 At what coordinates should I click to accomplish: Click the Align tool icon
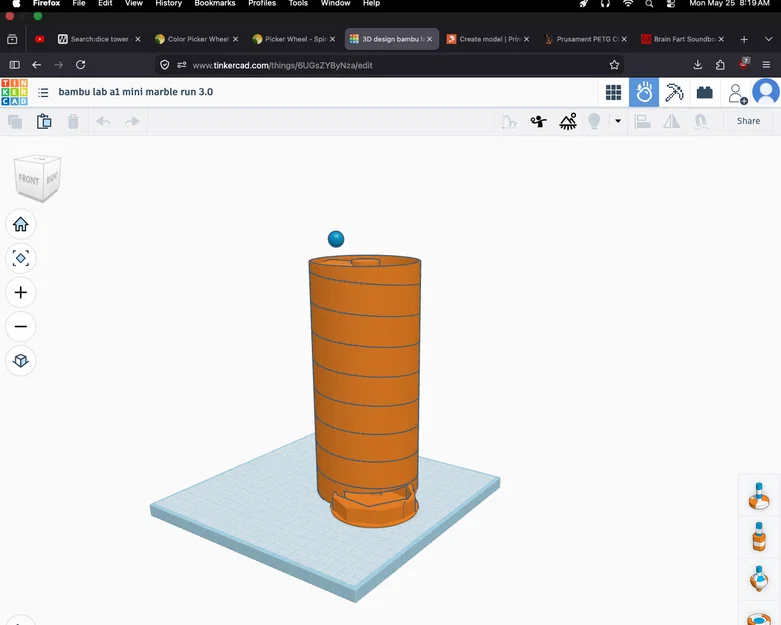point(643,121)
